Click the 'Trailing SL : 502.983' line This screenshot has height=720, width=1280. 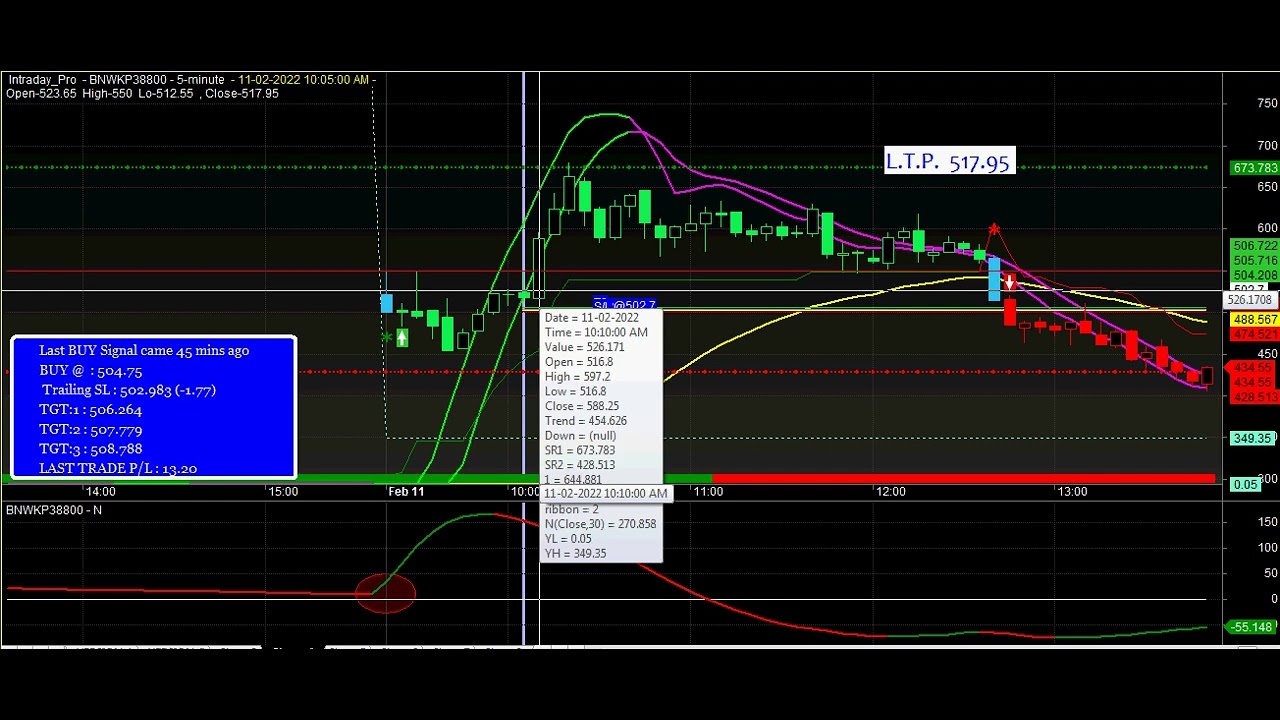click(128, 390)
